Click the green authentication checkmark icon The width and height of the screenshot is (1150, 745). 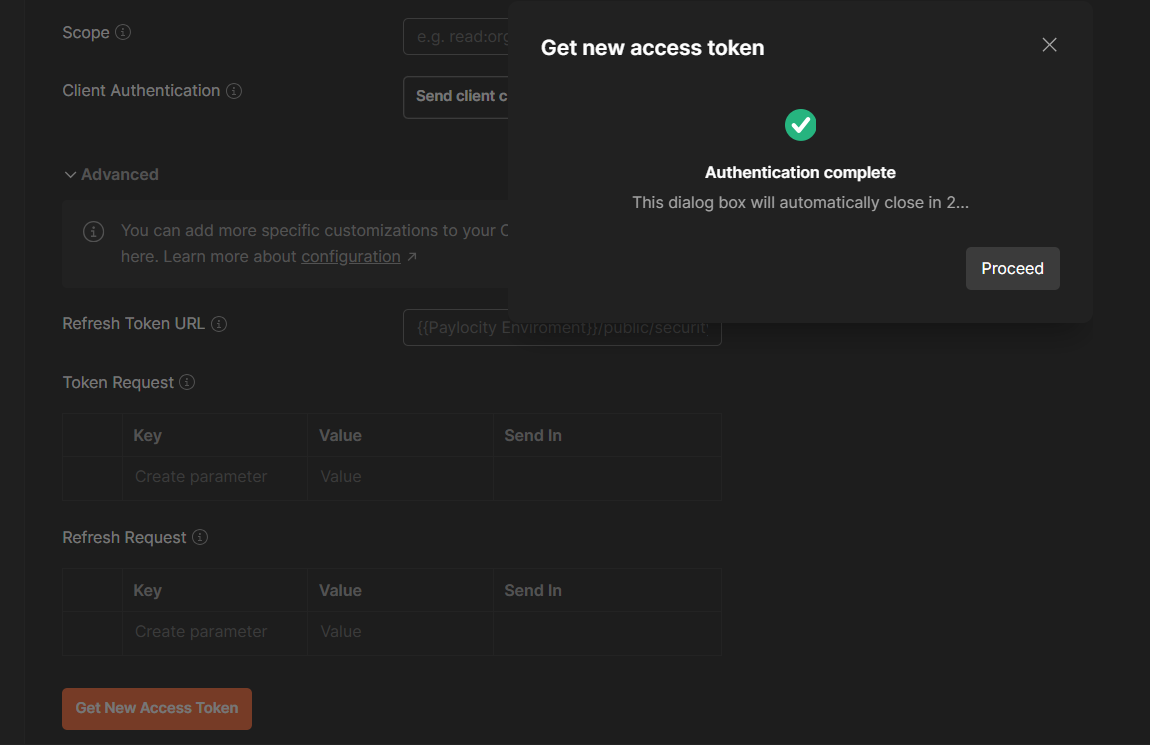click(800, 125)
